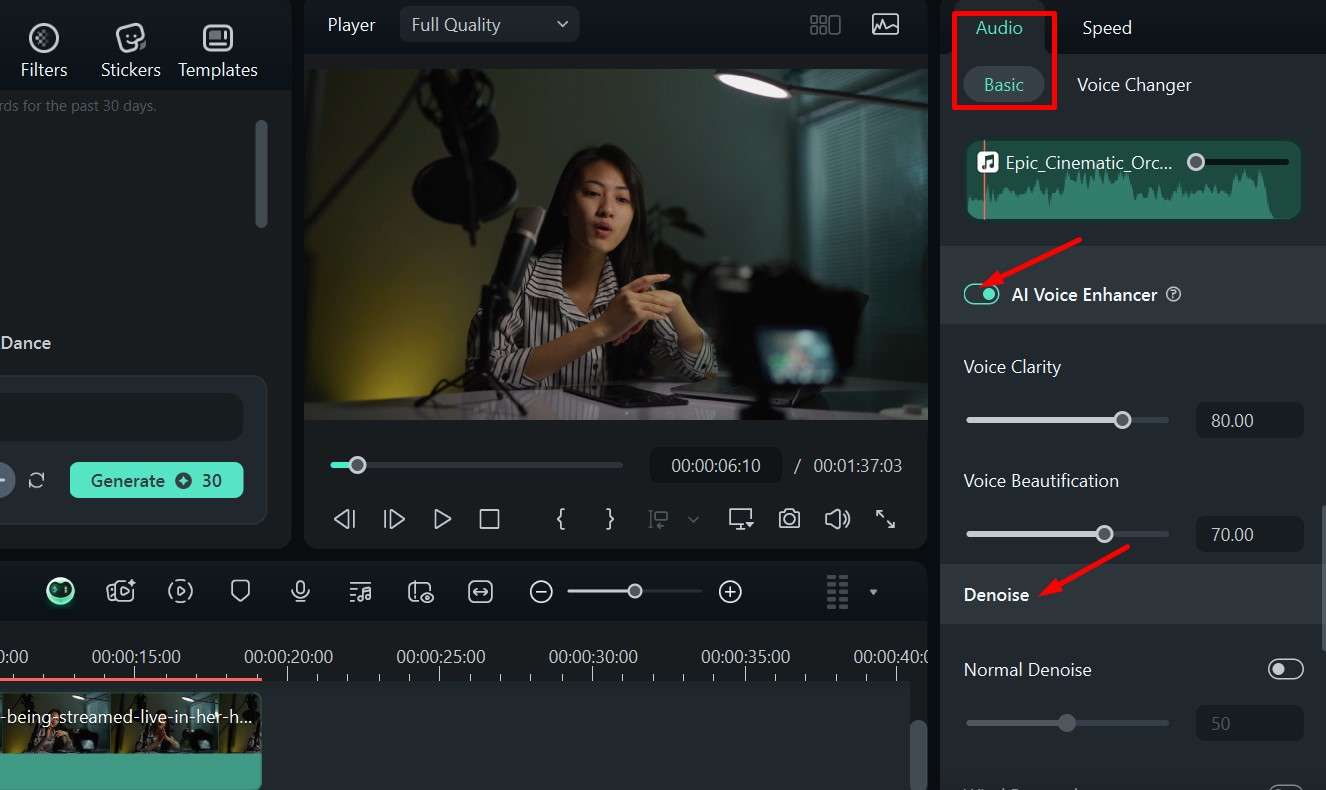1326x790 pixels.
Task: Click the track view layout icon
Action: pos(837,592)
